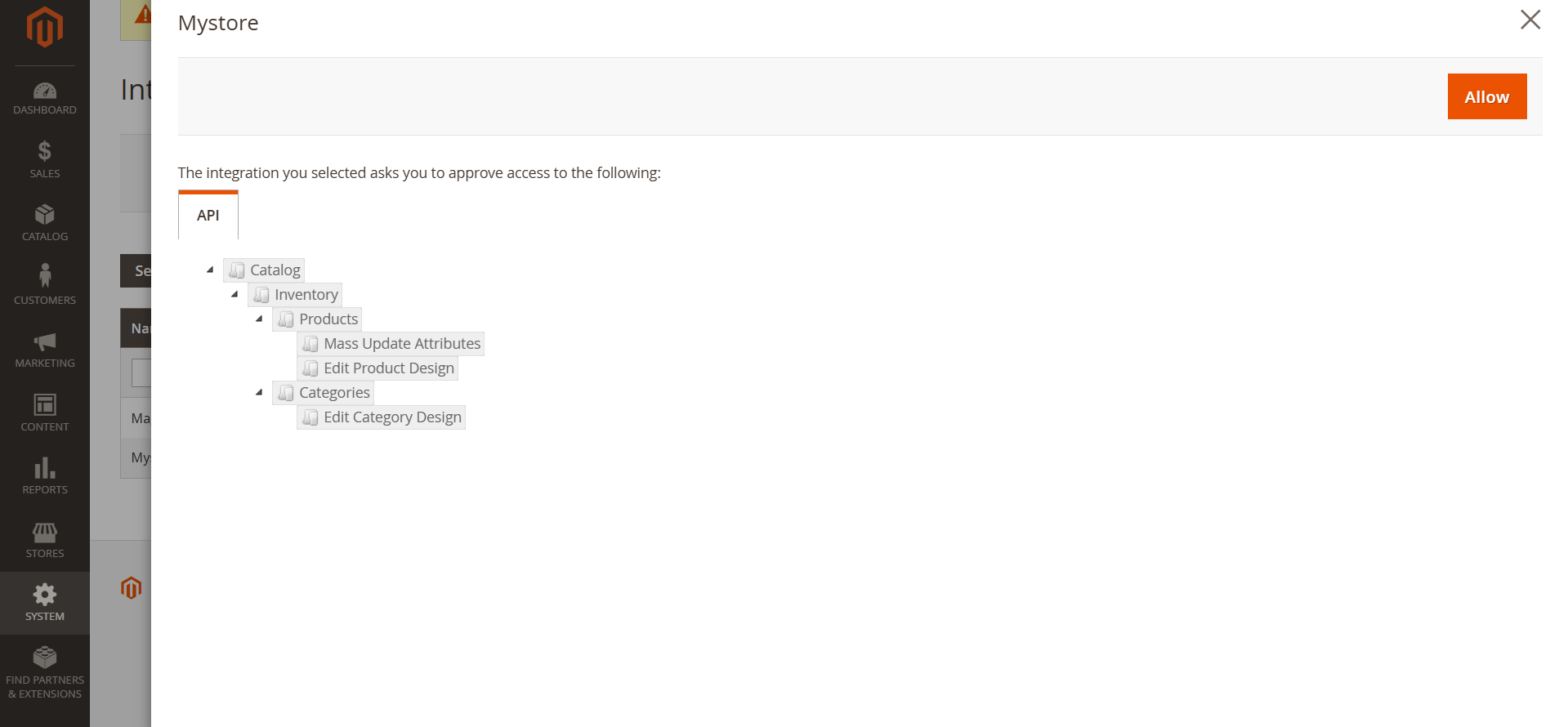Collapse the Categories tree node arrow
The width and height of the screenshot is (1568, 727).
tap(259, 392)
